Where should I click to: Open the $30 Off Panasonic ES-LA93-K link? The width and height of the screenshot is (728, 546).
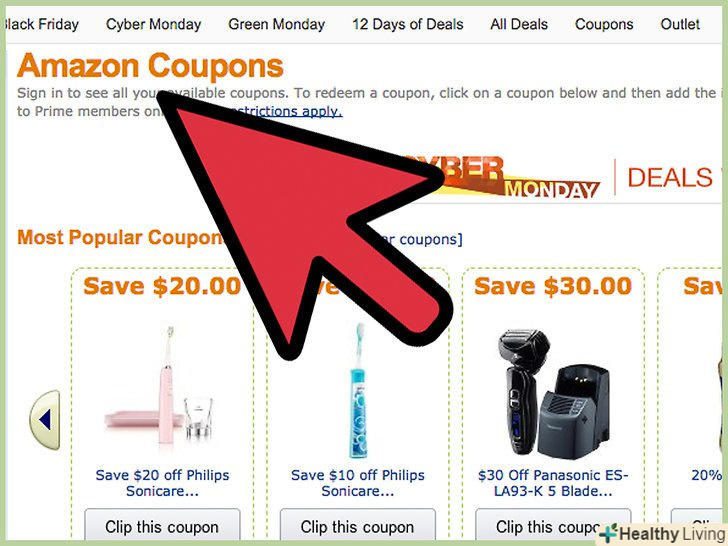coord(552,483)
